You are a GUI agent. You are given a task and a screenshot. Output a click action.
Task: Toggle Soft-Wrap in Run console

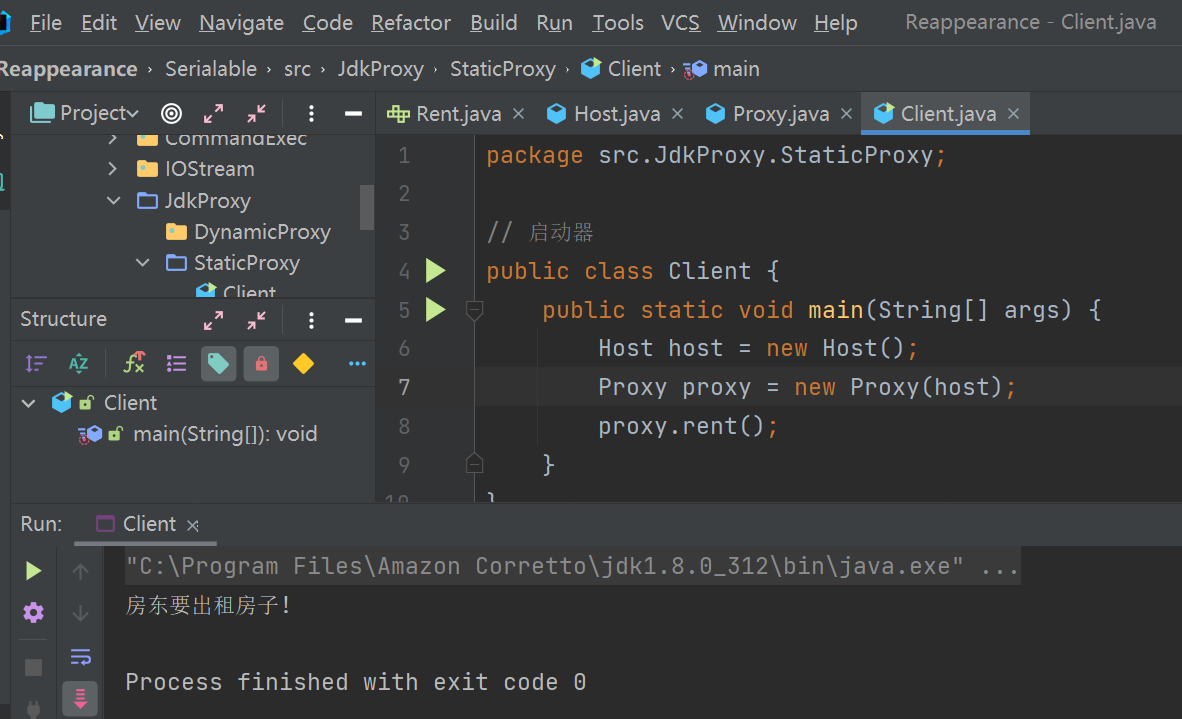click(80, 656)
